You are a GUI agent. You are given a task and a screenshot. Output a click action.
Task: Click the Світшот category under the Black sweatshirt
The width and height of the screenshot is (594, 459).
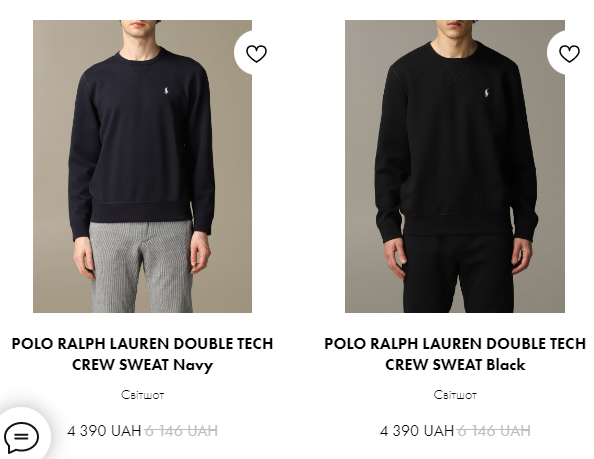tap(455, 395)
